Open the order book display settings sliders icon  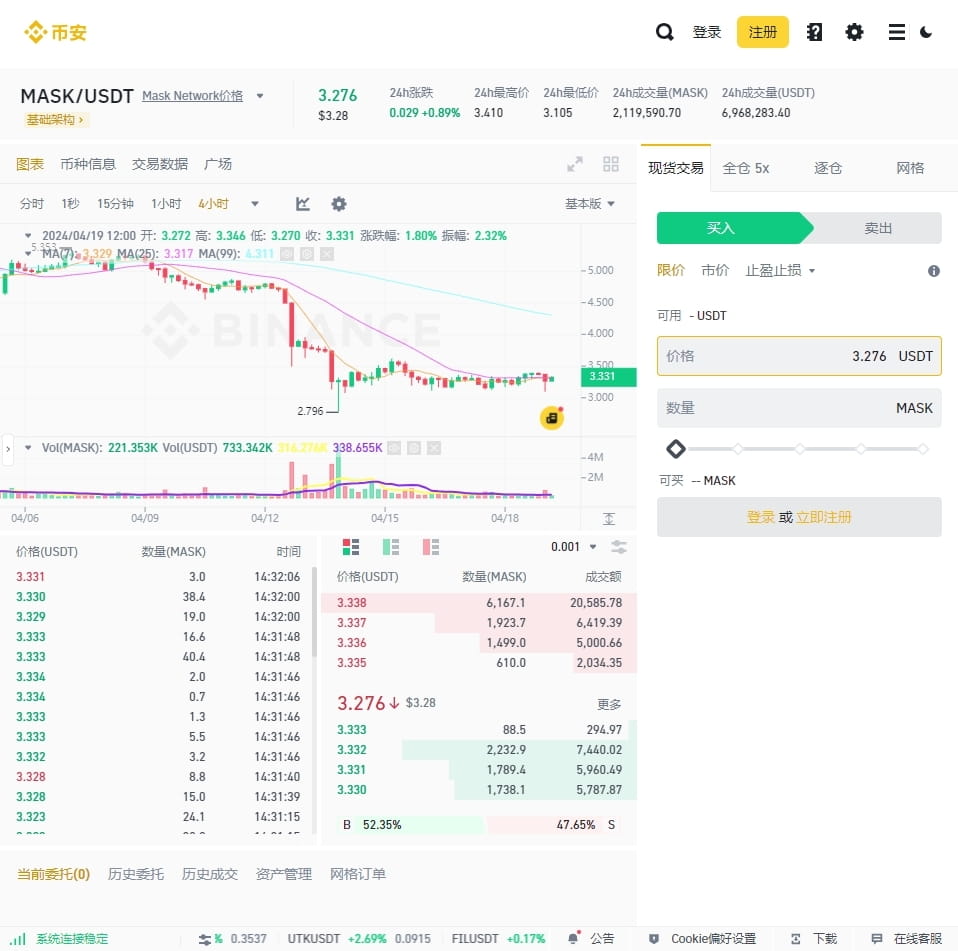coord(619,547)
